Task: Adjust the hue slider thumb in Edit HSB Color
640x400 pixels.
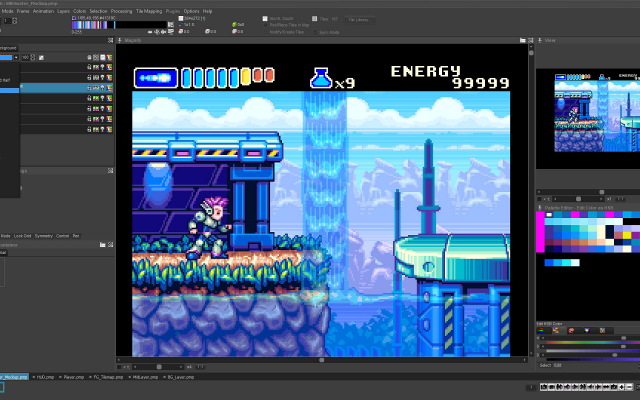Action: (x=624, y=338)
